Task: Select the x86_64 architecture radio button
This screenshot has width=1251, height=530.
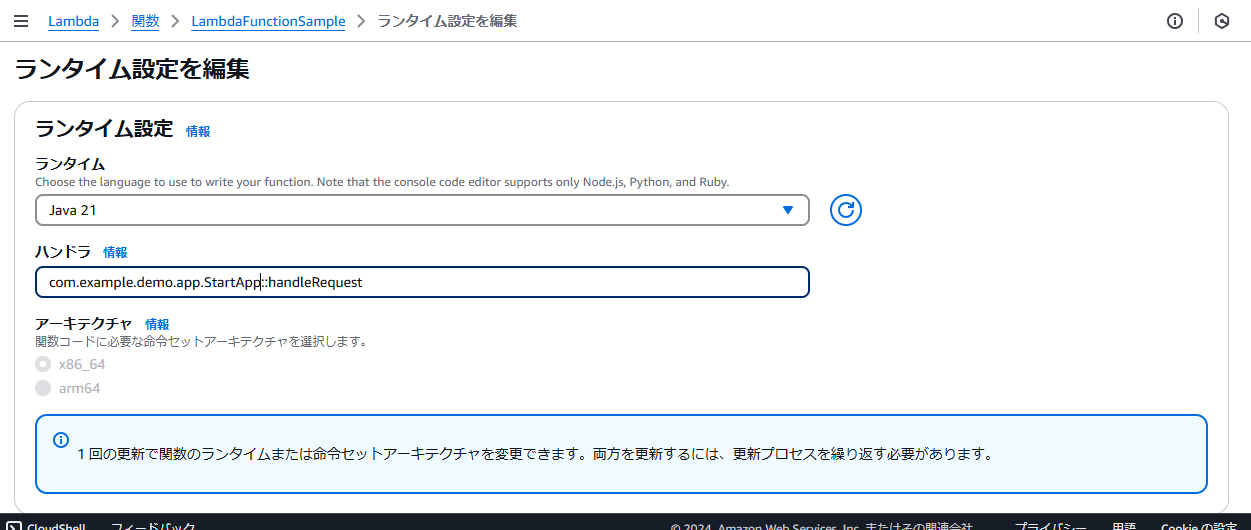Action: point(43,364)
